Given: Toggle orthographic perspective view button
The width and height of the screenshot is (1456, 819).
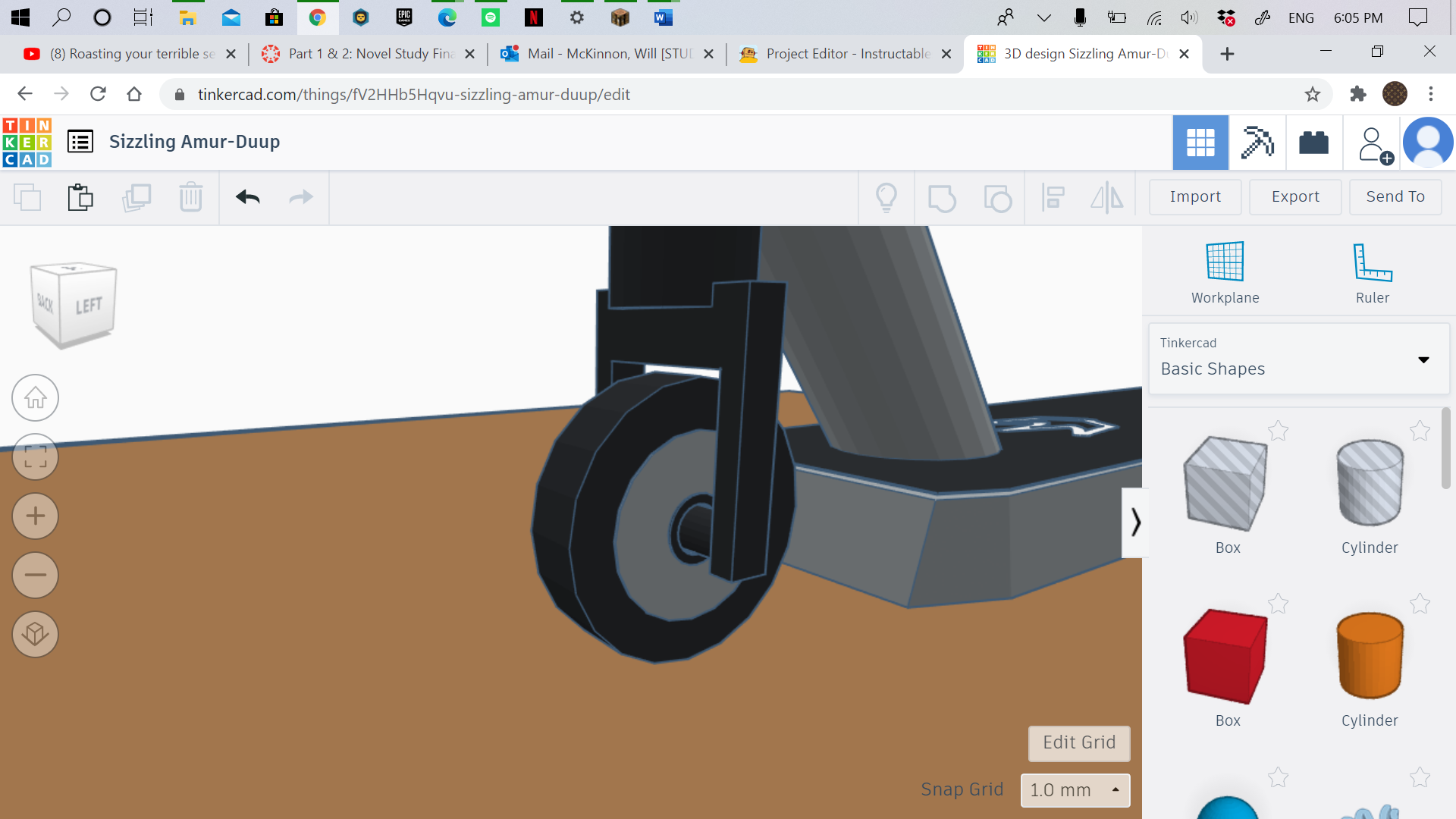Looking at the screenshot, I should coord(35,634).
